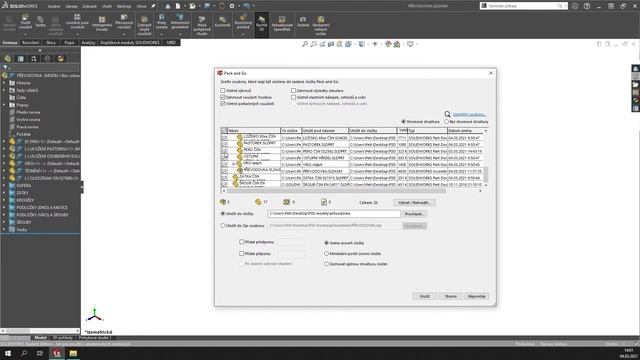Select Stromová struktura radio button
The image size is (640, 360).
pyautogui.click(x=404, y=122)
